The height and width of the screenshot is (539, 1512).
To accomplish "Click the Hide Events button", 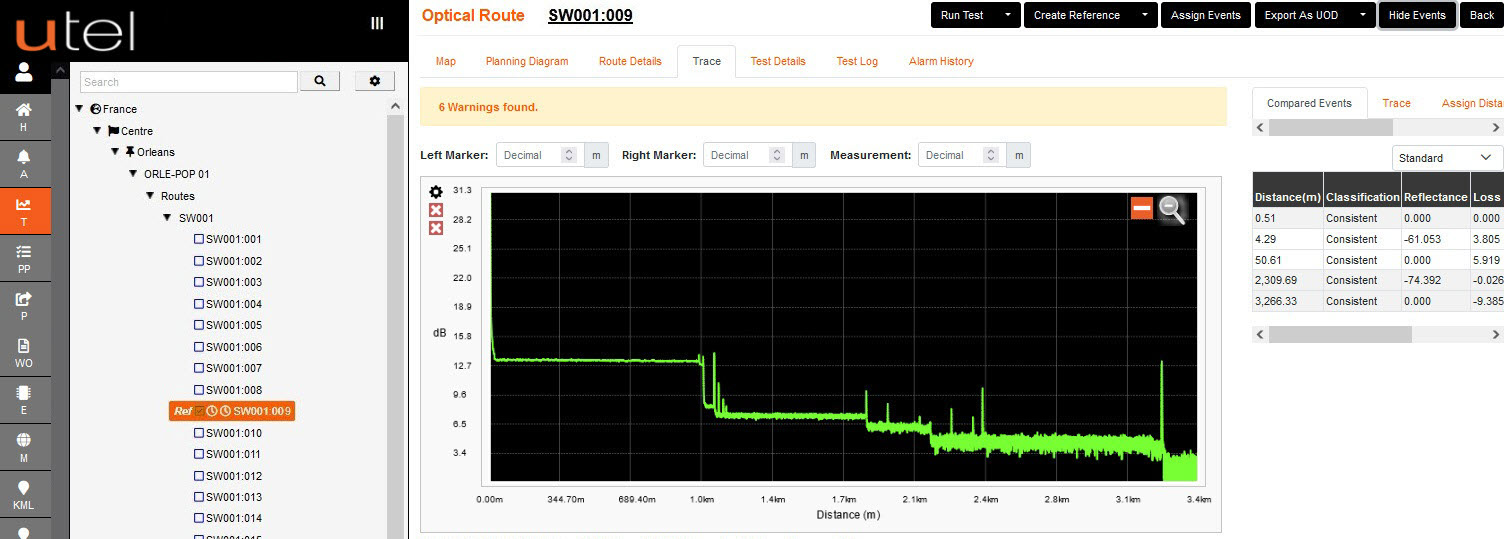I will click(x=1416, y=15).
